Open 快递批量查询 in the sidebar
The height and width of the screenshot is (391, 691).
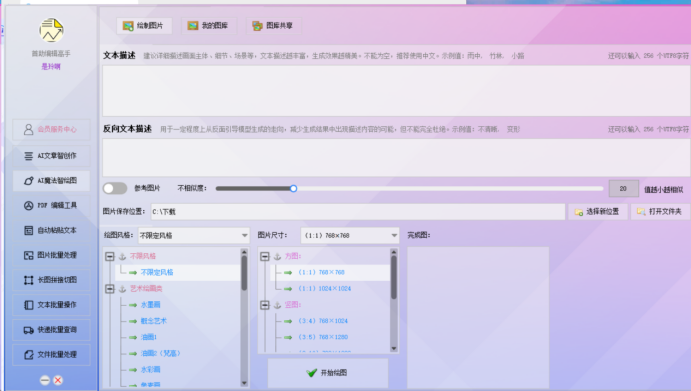(51, 330)
